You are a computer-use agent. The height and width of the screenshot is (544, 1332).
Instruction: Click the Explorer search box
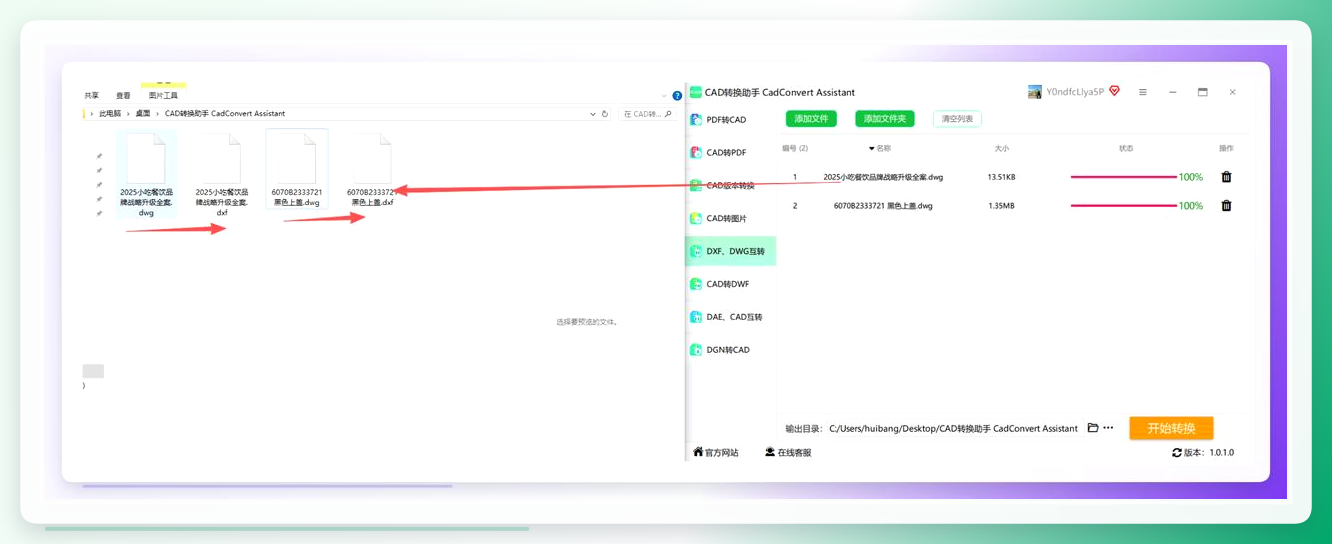click(x=646, y=114)
